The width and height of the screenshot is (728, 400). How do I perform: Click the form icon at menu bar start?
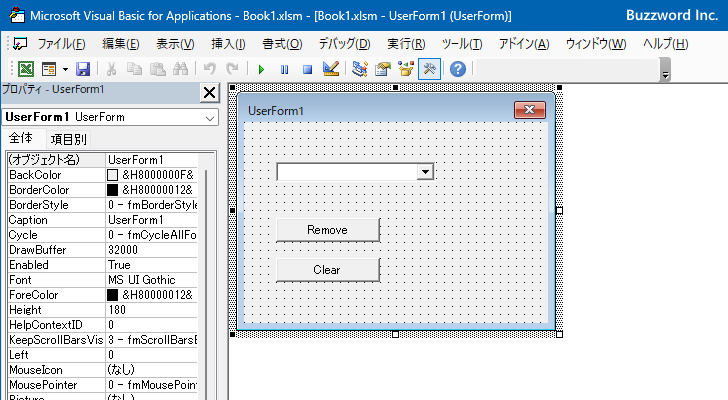20,44
